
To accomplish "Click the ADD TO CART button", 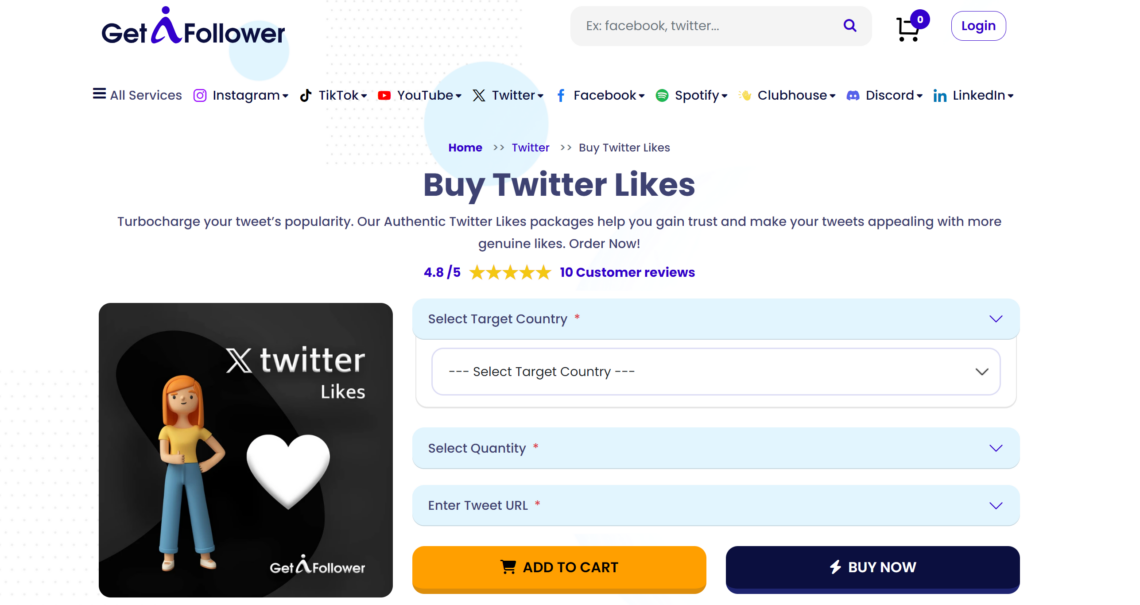I will click(559, 568).
